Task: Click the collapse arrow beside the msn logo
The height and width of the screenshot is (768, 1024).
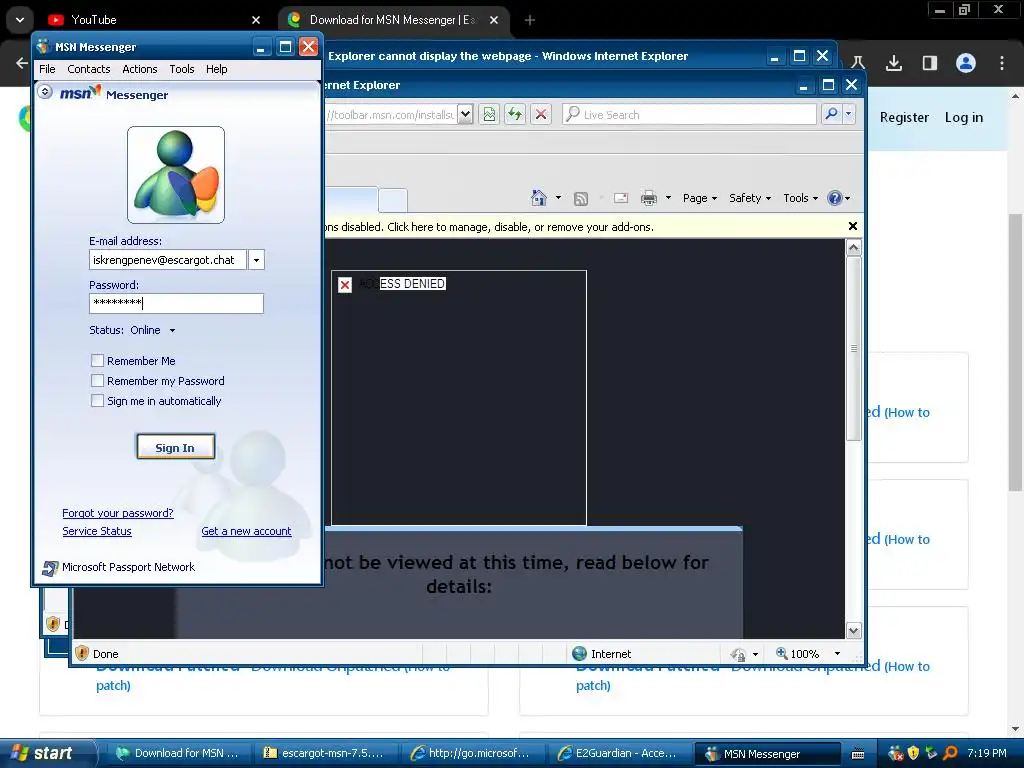Action: (45, 92)
